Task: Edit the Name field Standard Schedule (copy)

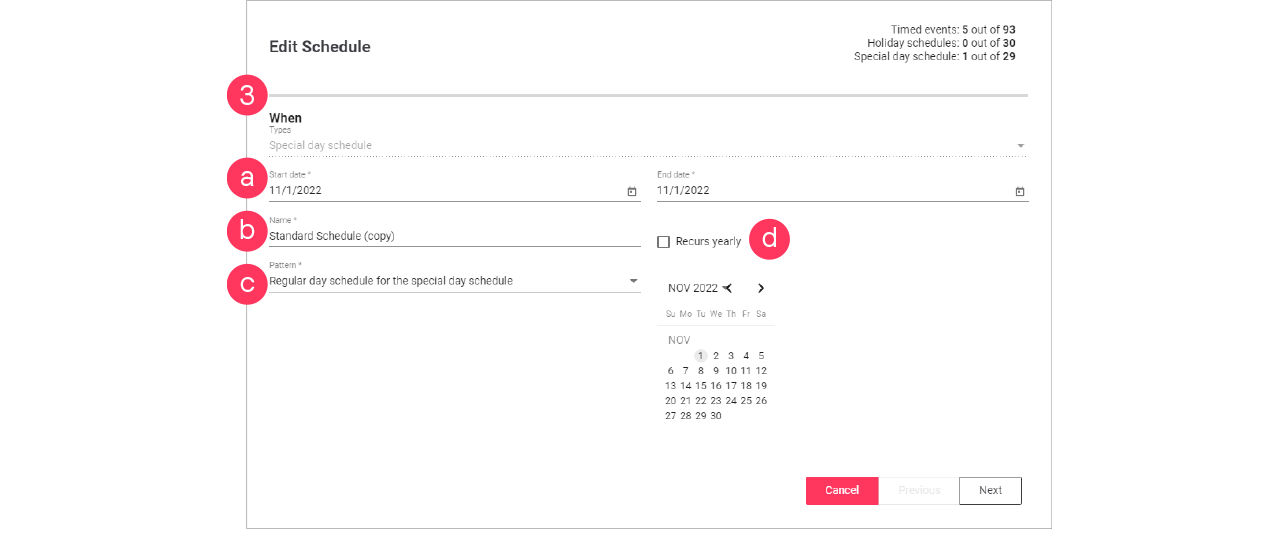Action: coord(455,237)
